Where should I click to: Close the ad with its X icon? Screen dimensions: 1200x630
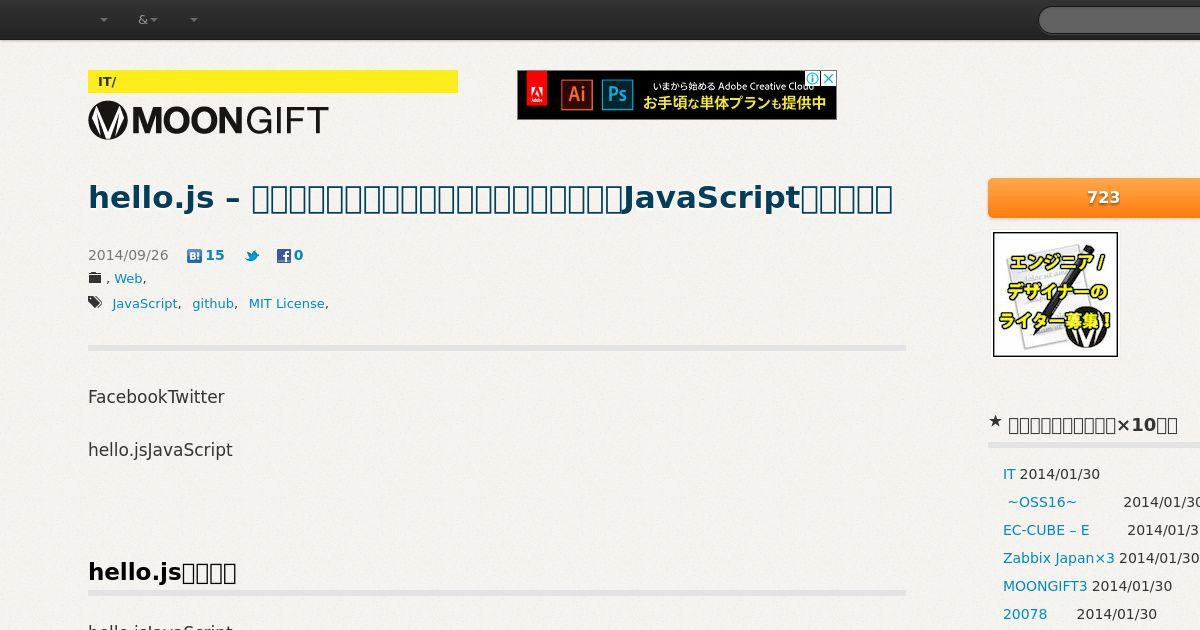829,78
